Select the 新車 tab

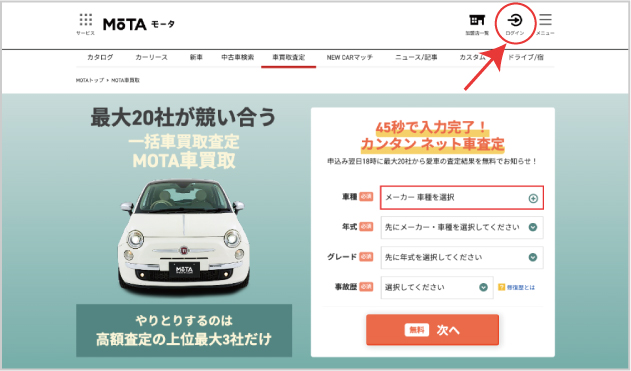pyautogui.click(x=196, y=57)
